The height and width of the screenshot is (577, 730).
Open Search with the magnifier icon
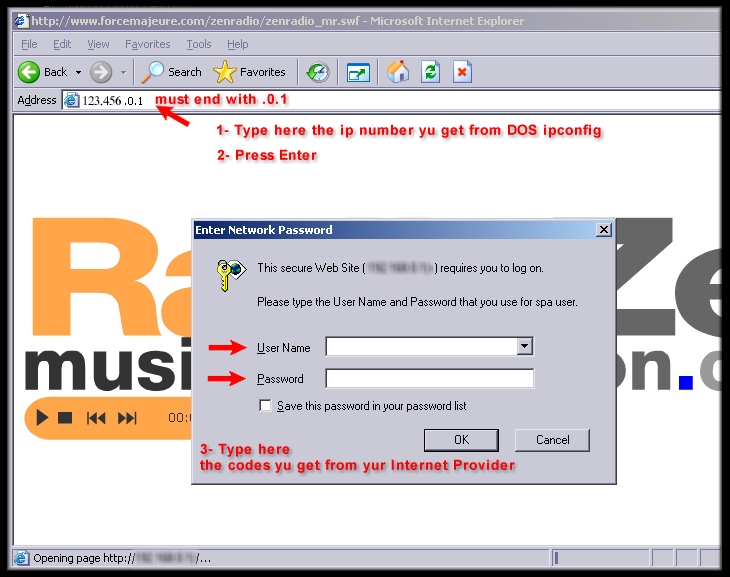153,72
